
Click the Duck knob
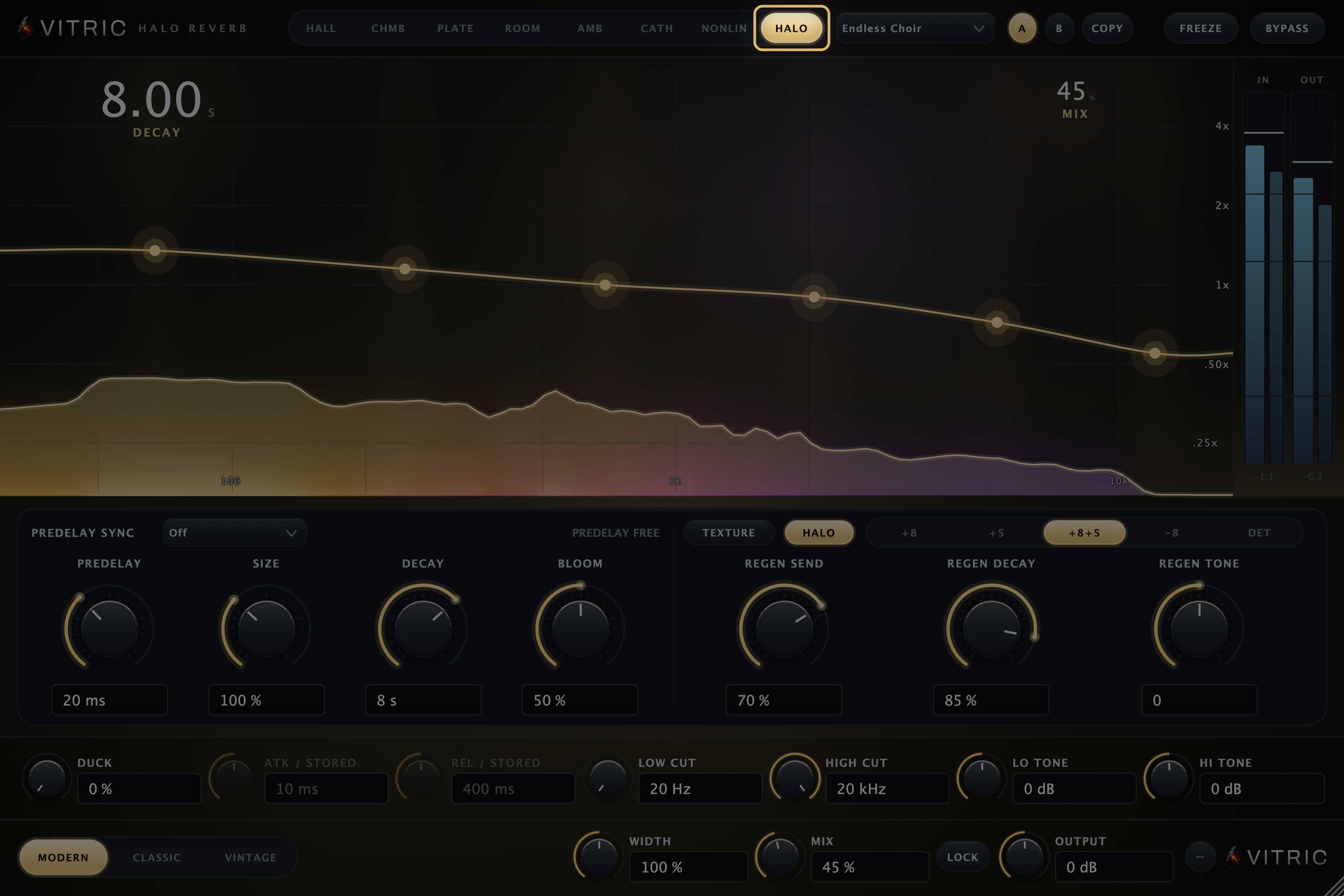[47, 778]
